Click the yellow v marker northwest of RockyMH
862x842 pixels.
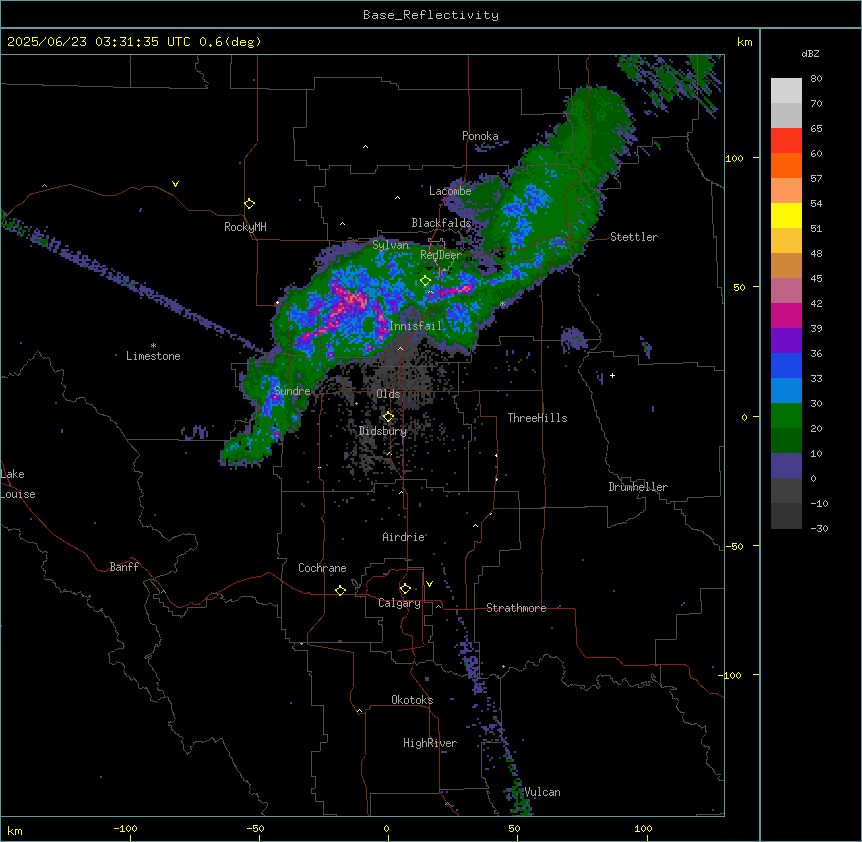click(175, 184)
